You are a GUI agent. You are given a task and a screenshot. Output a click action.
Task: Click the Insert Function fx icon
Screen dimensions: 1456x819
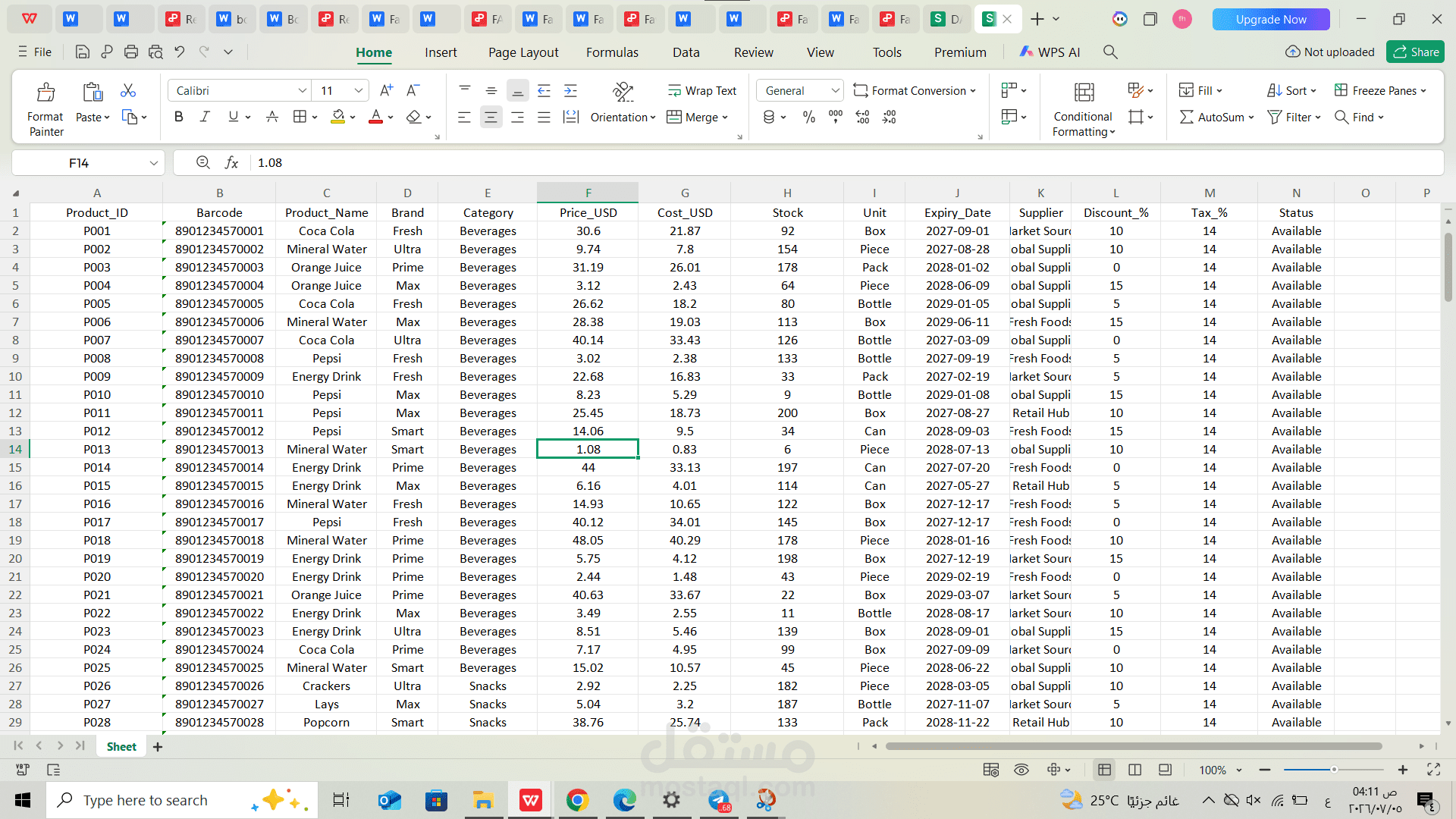click(231, 163)
